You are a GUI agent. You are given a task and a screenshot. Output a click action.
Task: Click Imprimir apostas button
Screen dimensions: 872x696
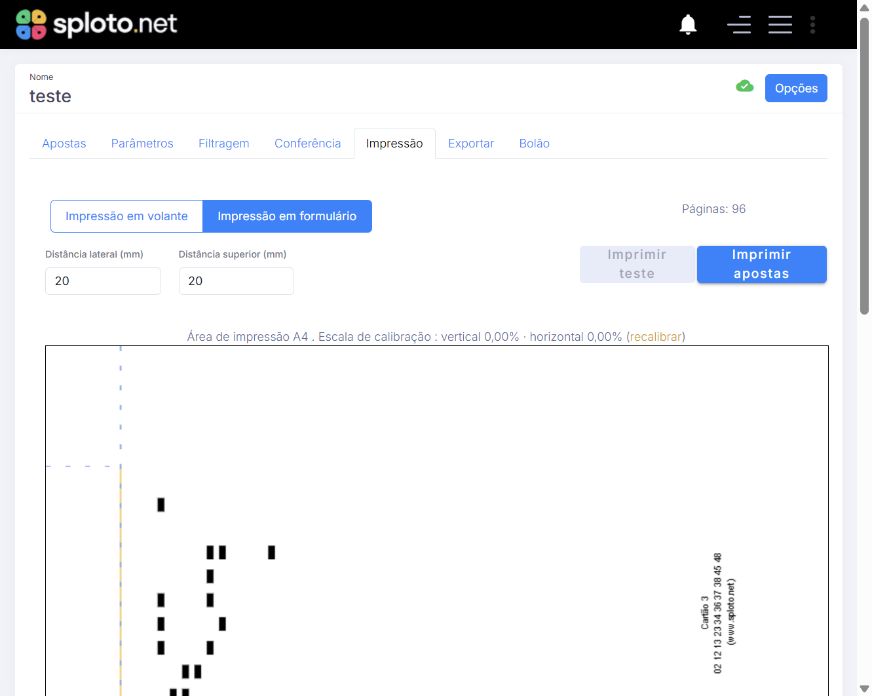coord(761,264)
